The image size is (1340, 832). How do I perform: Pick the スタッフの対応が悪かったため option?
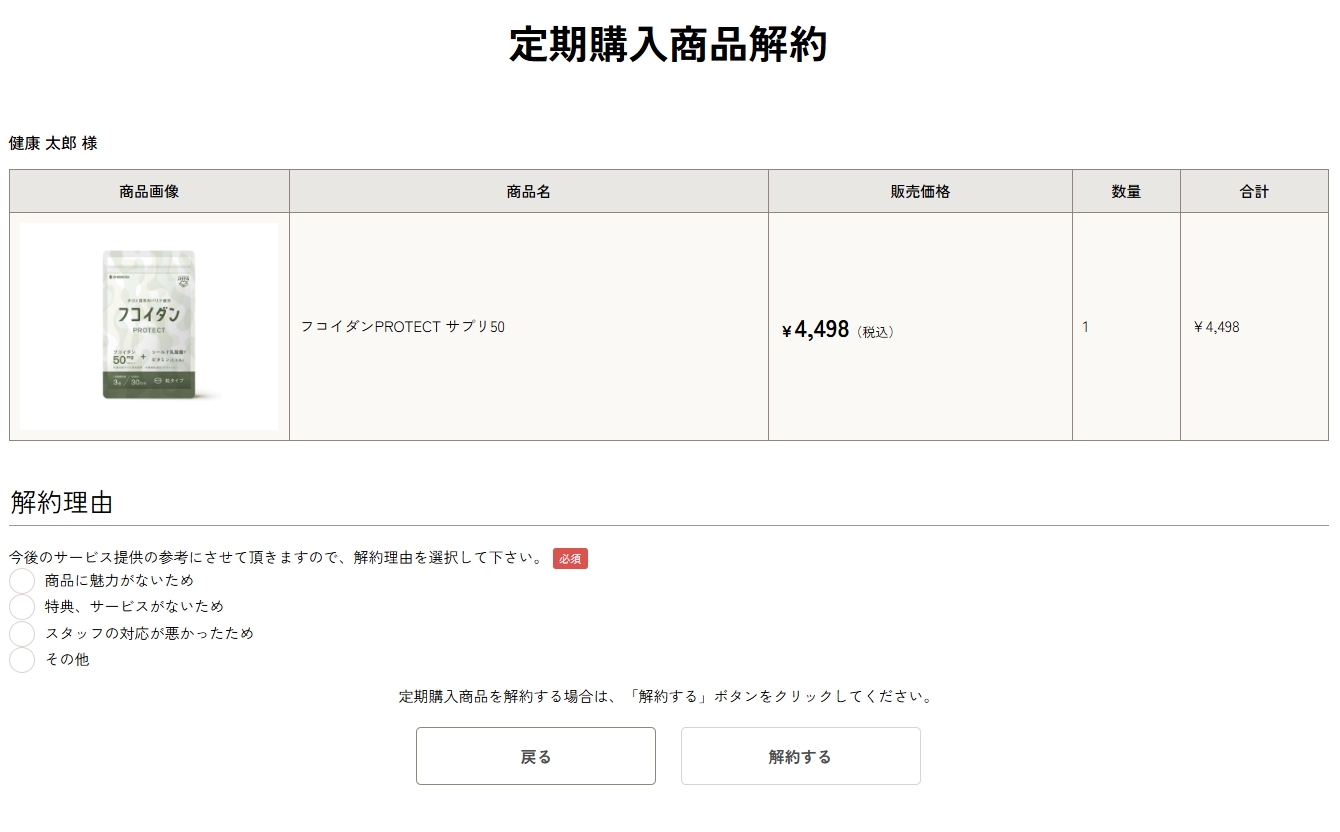[20, 633]
